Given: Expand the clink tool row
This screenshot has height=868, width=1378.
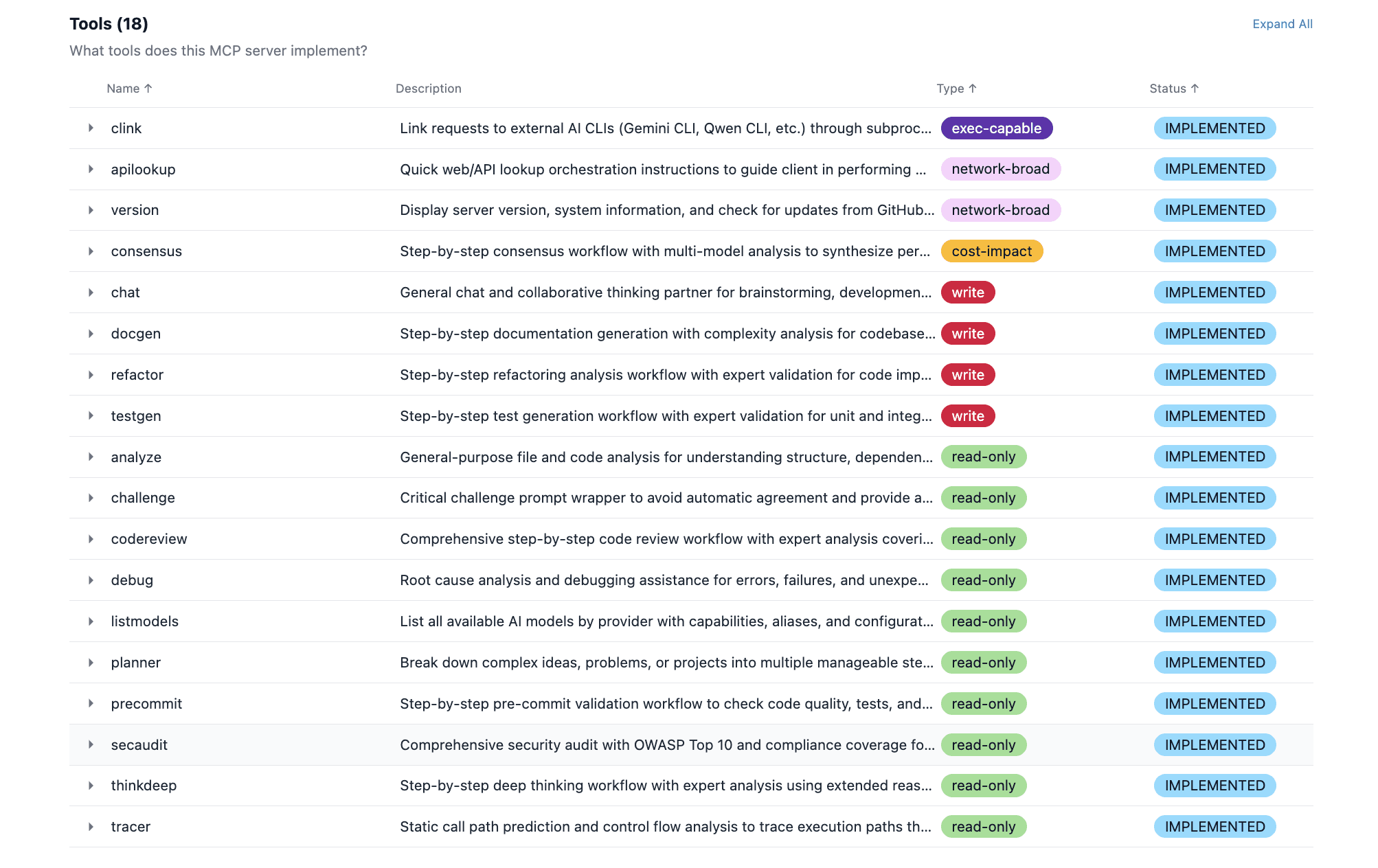Looking at the screenshot, I should click(91, 128).
